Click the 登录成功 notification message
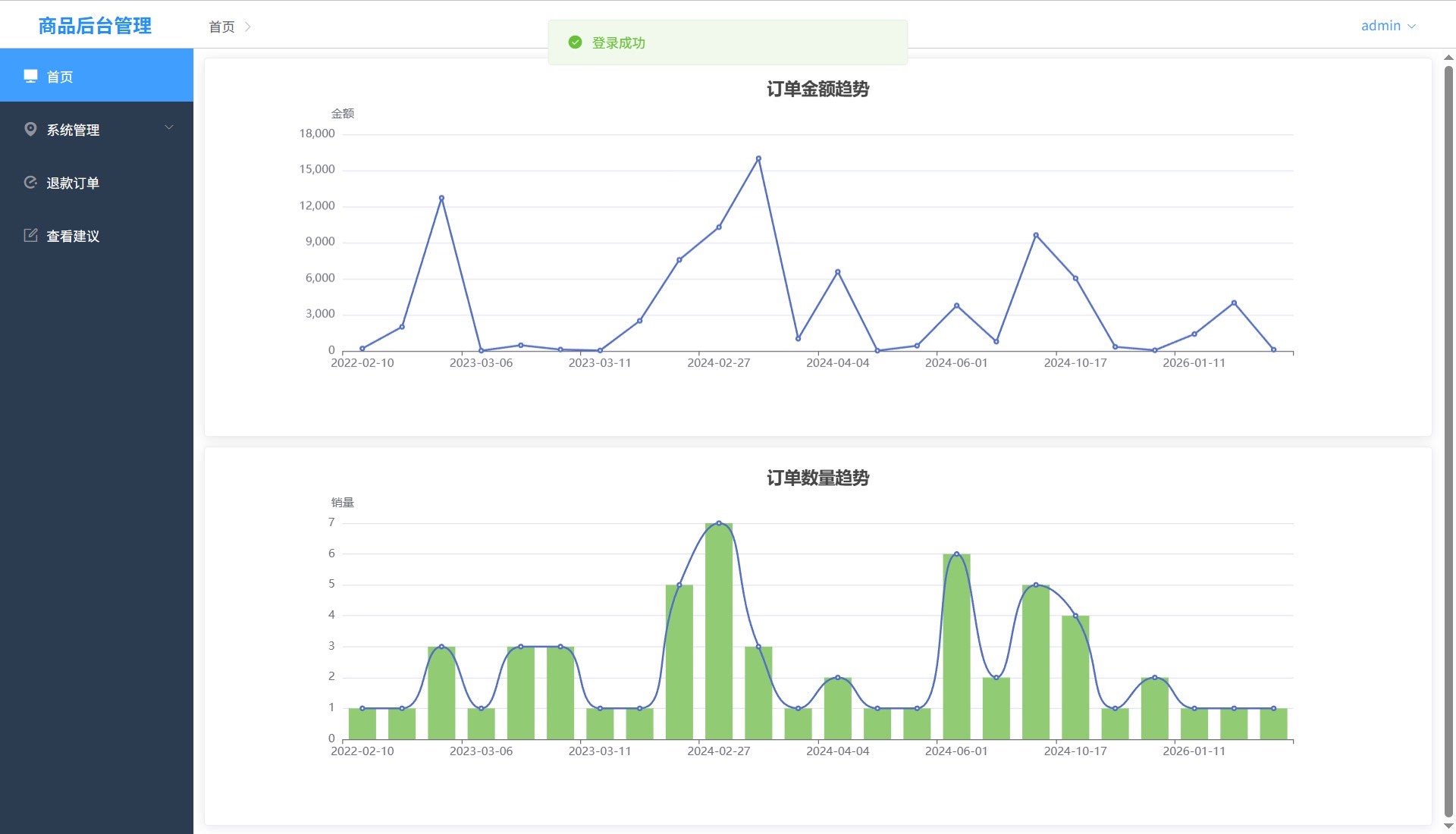Viewport: 1456px width, 834px height. pos(618,43)
